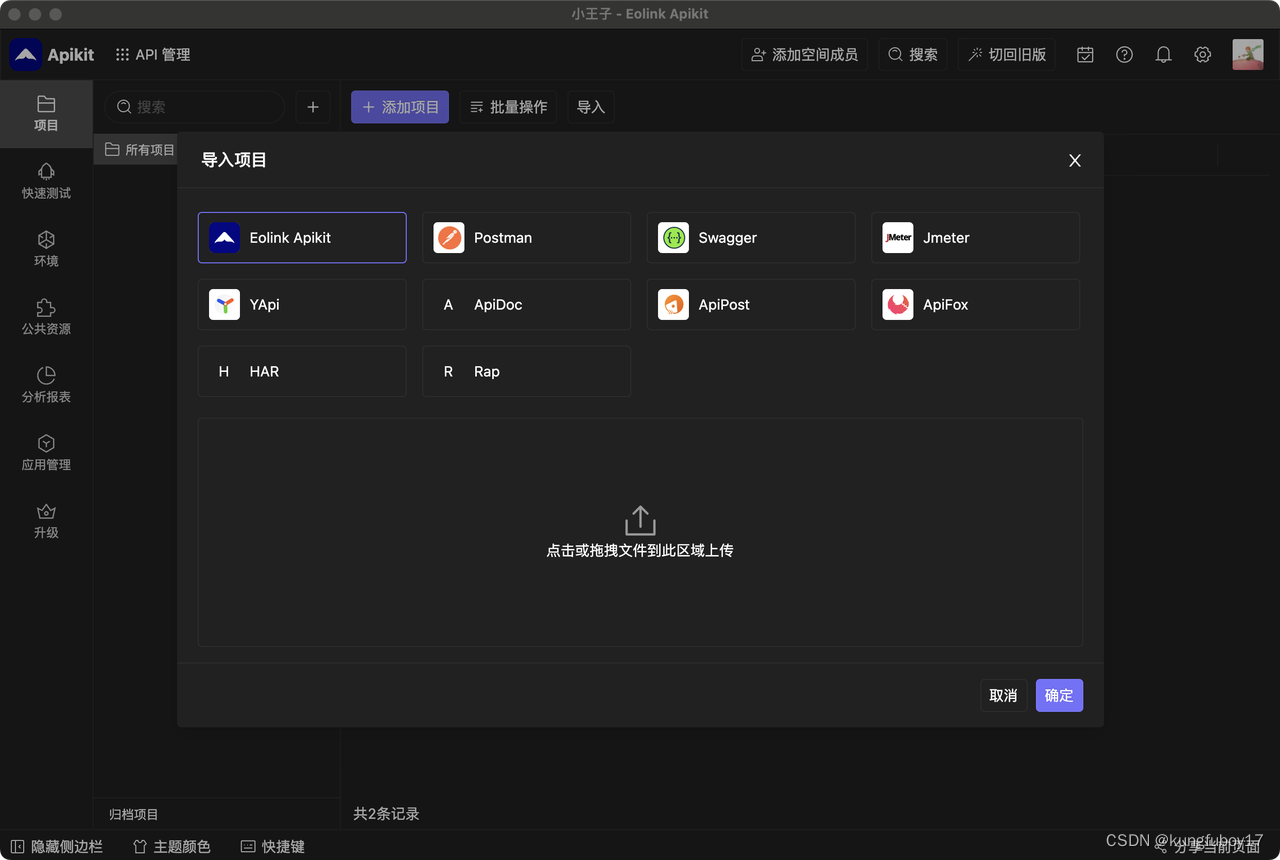Click the 添加项目 button
Viewport: 1280px width, 860px height.
(x=400, y=107)
